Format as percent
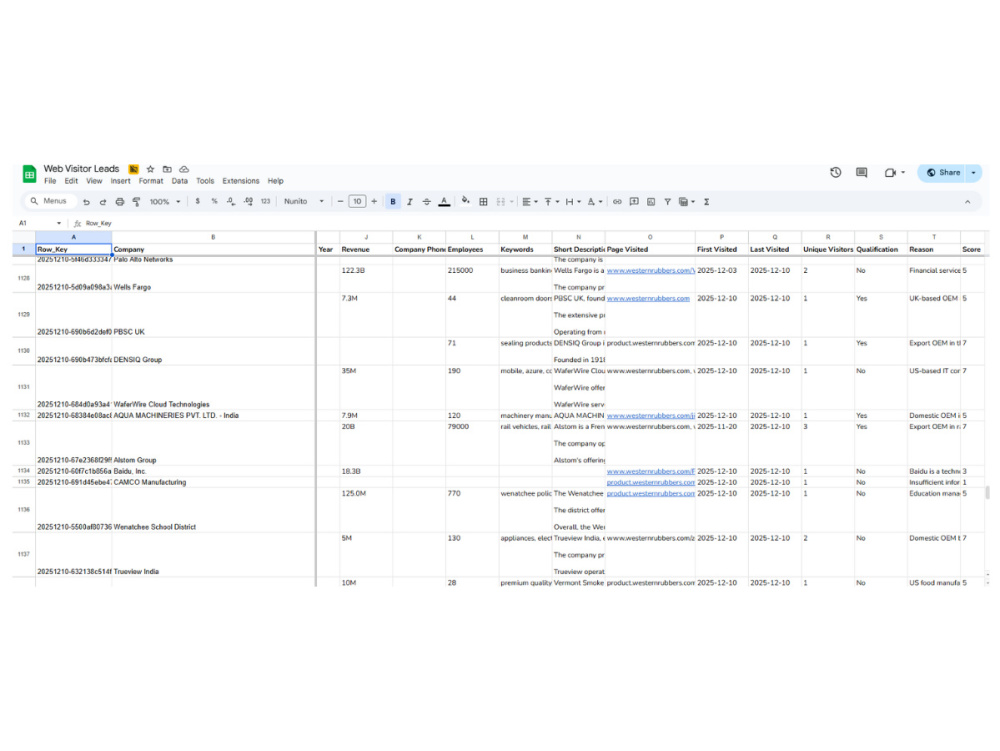 click(214, 201)
